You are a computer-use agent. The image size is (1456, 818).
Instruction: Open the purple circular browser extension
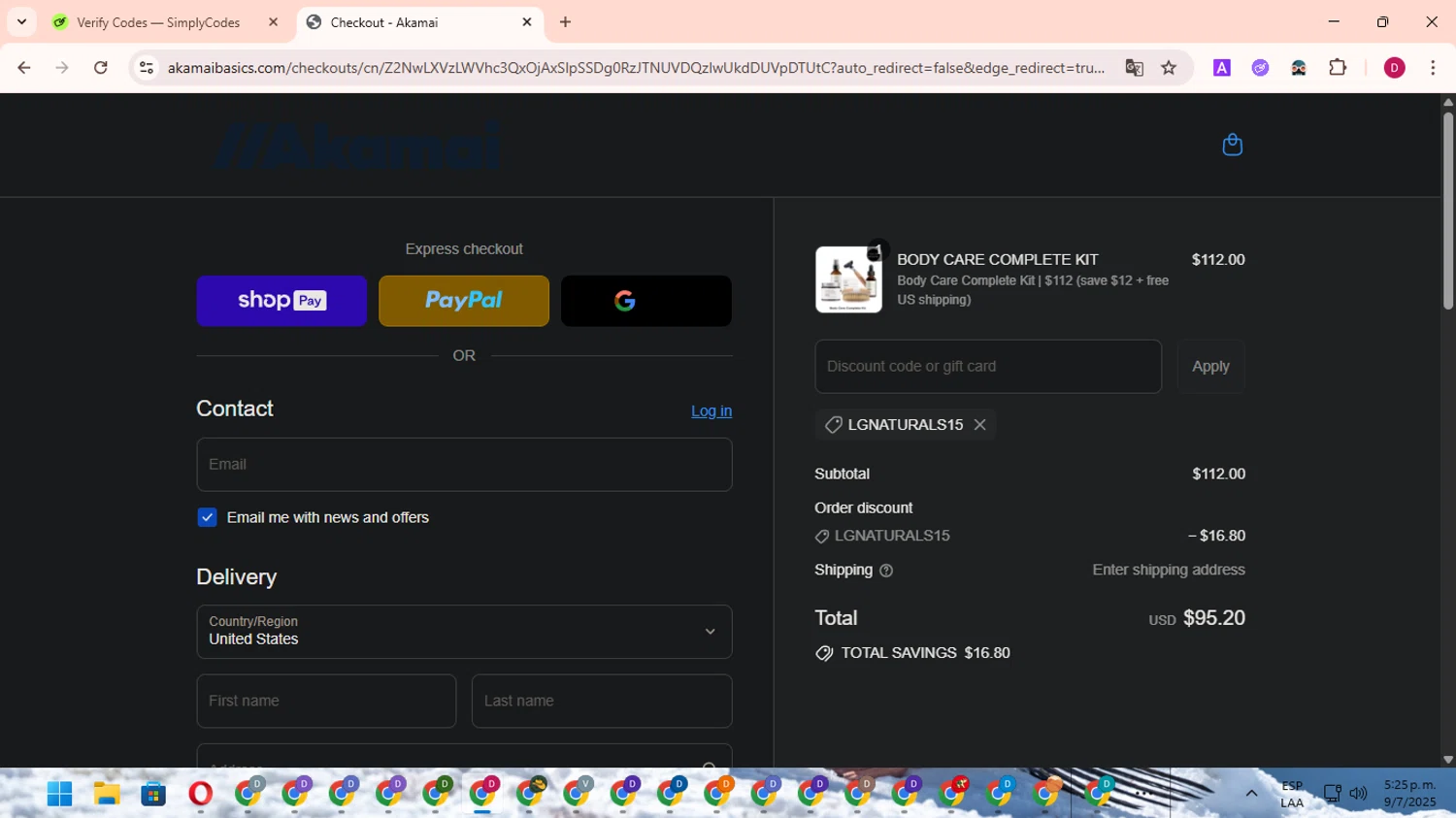point(1260,68)
